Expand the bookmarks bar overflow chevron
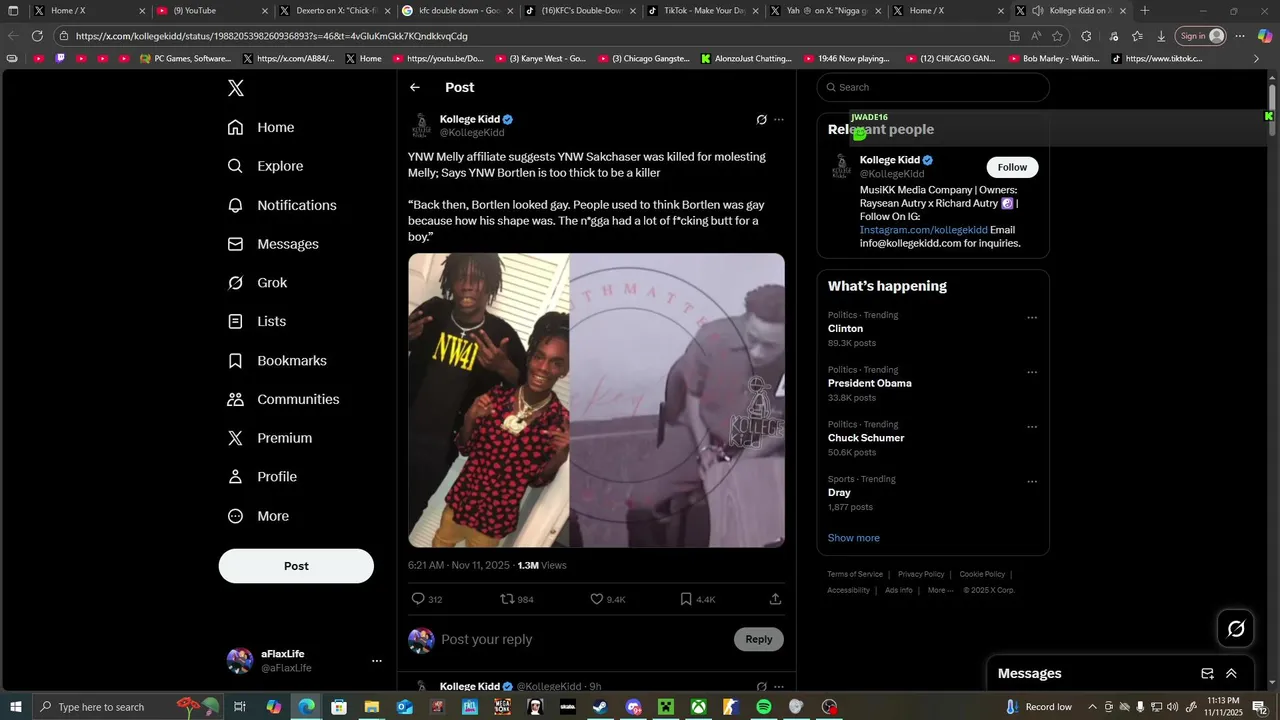The height and width of the screenshot is (720, 1280). pos(1257,59)
